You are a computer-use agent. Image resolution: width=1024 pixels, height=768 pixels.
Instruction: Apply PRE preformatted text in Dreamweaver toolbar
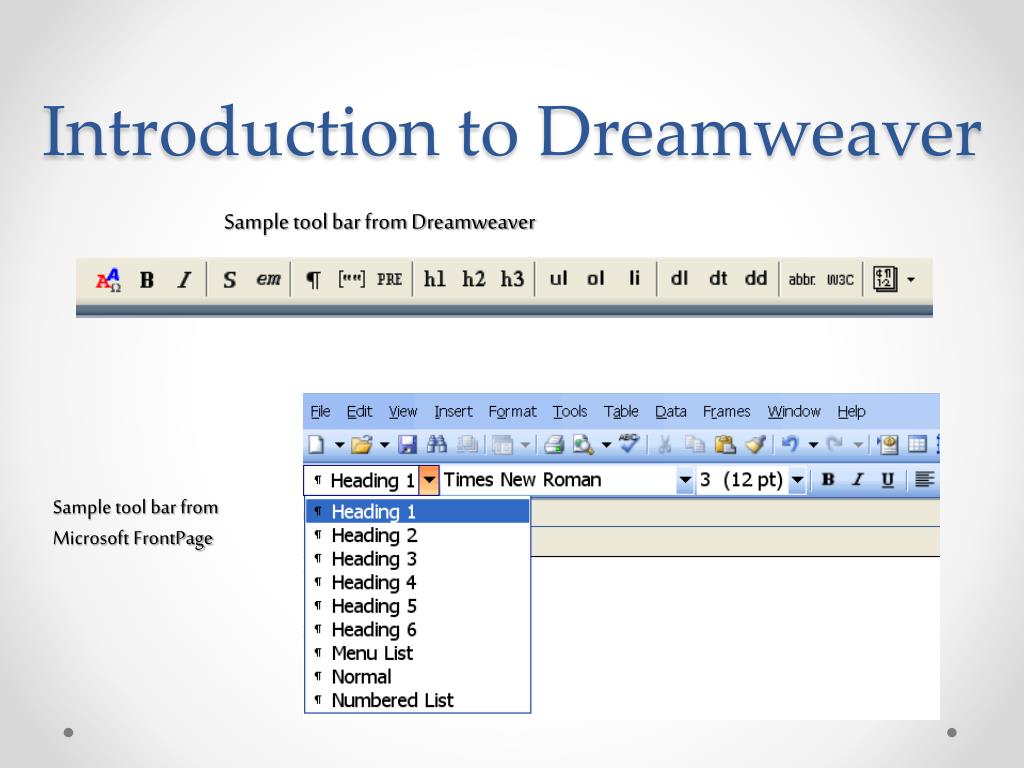(x=389, y=280)
